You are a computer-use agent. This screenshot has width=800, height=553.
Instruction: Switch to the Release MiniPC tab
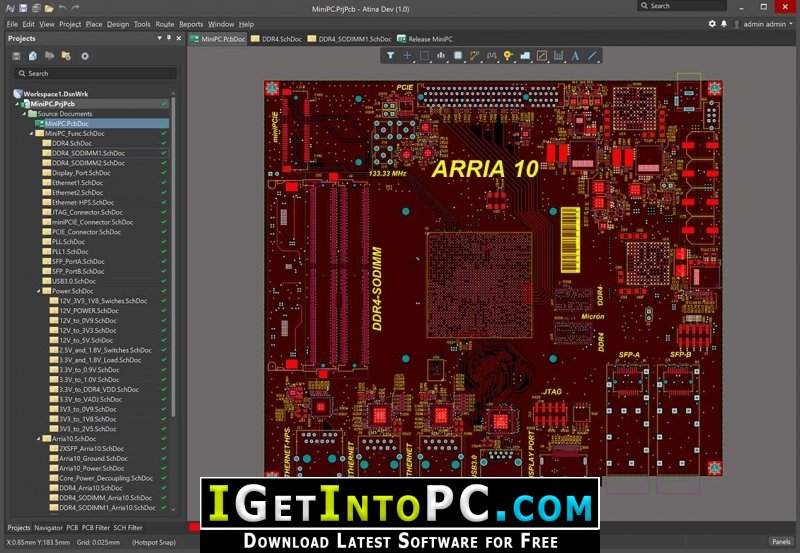coord(425,39)
